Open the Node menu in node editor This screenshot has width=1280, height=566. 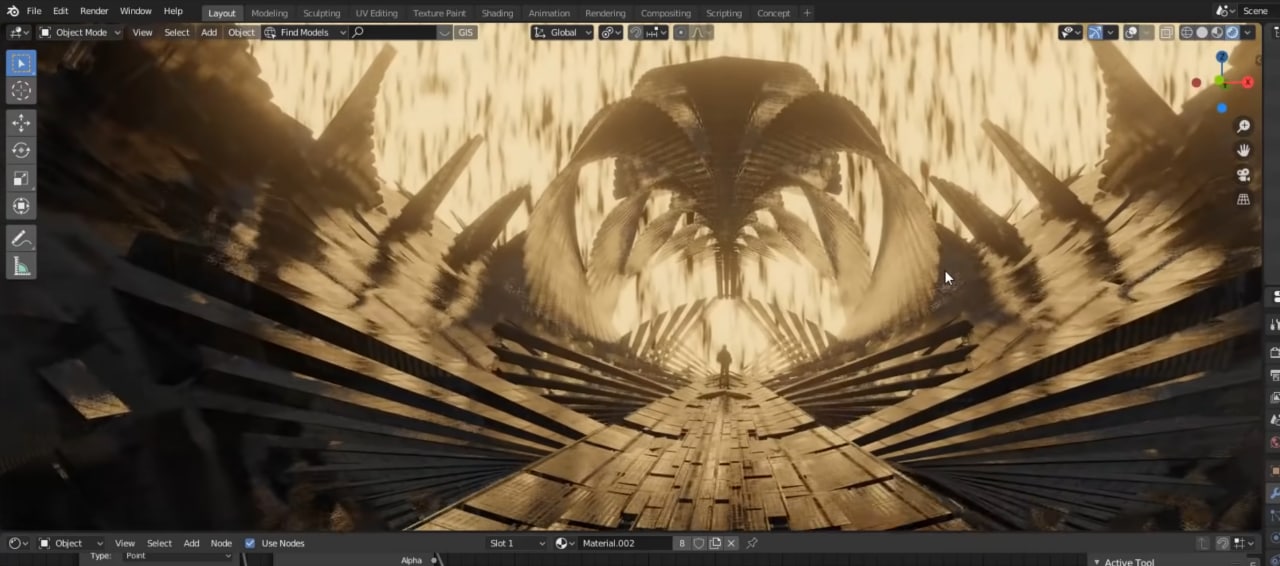[x=221, y=543]
